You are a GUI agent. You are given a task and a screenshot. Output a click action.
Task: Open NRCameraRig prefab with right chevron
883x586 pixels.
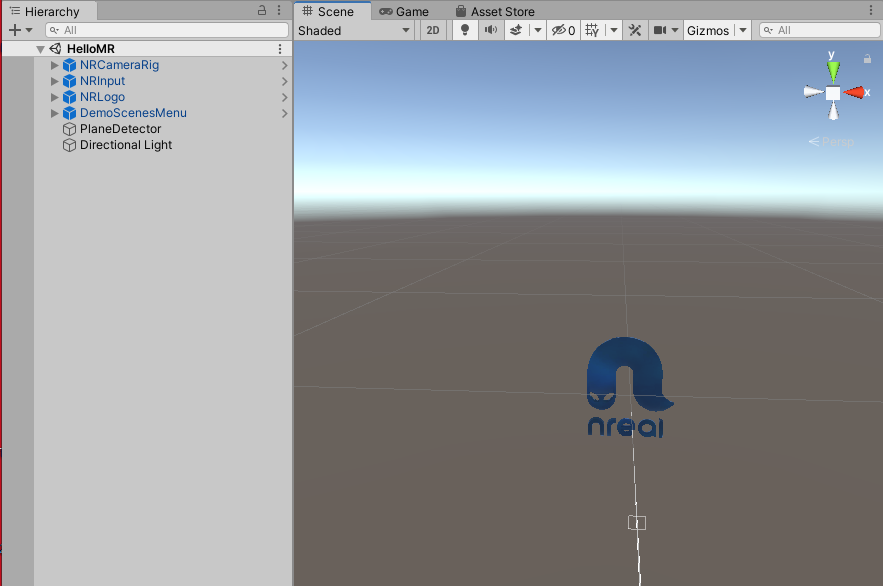pos(284,65)
